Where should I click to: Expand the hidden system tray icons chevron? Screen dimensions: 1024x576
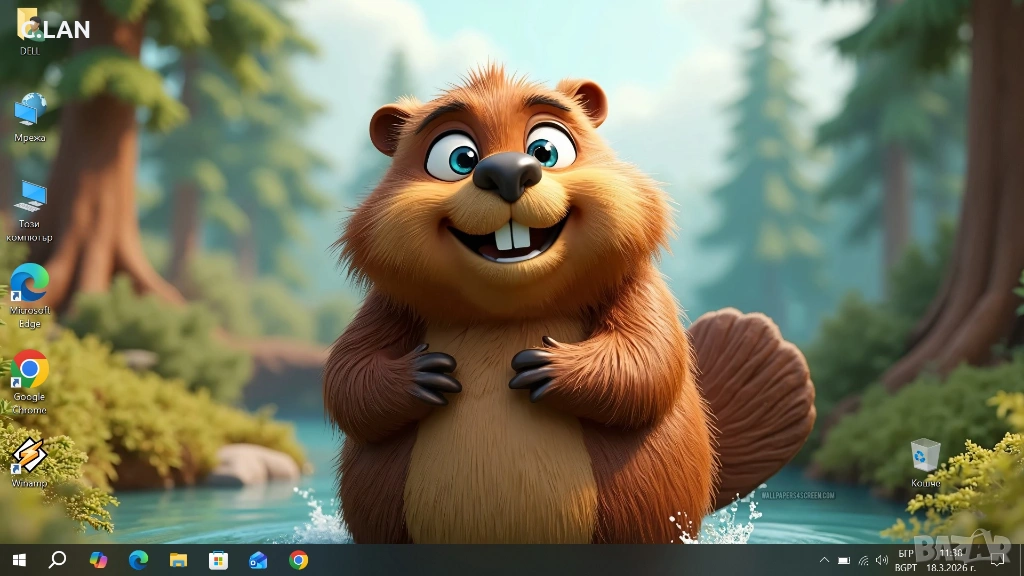(824, 560)
